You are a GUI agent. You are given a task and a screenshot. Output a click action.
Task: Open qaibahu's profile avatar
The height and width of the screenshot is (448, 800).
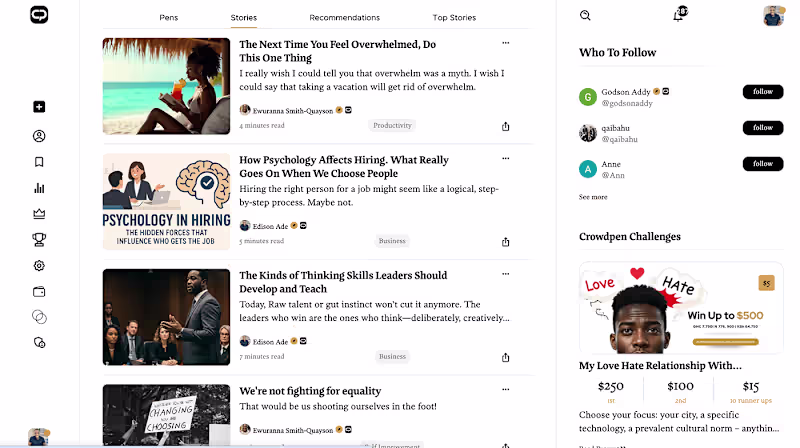point(588,133)
